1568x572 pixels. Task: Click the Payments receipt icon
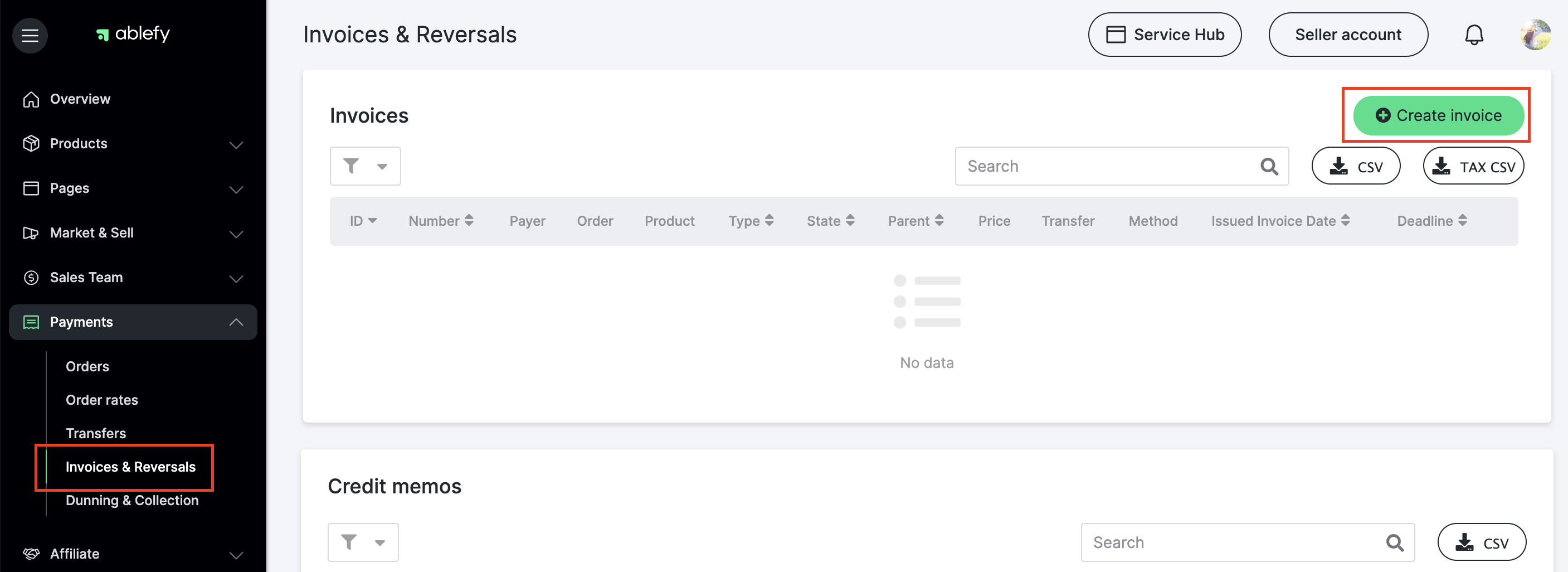(x=31, y=322)
